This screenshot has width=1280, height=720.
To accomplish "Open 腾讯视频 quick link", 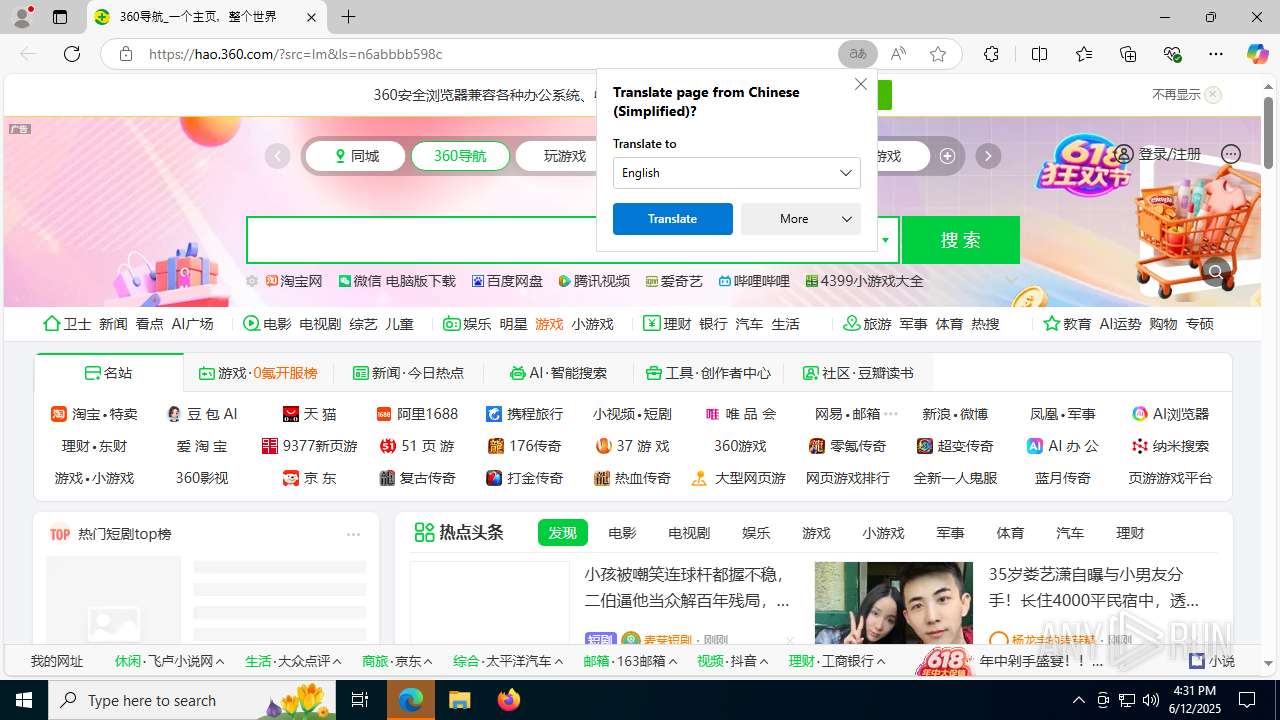I will 594,281.
